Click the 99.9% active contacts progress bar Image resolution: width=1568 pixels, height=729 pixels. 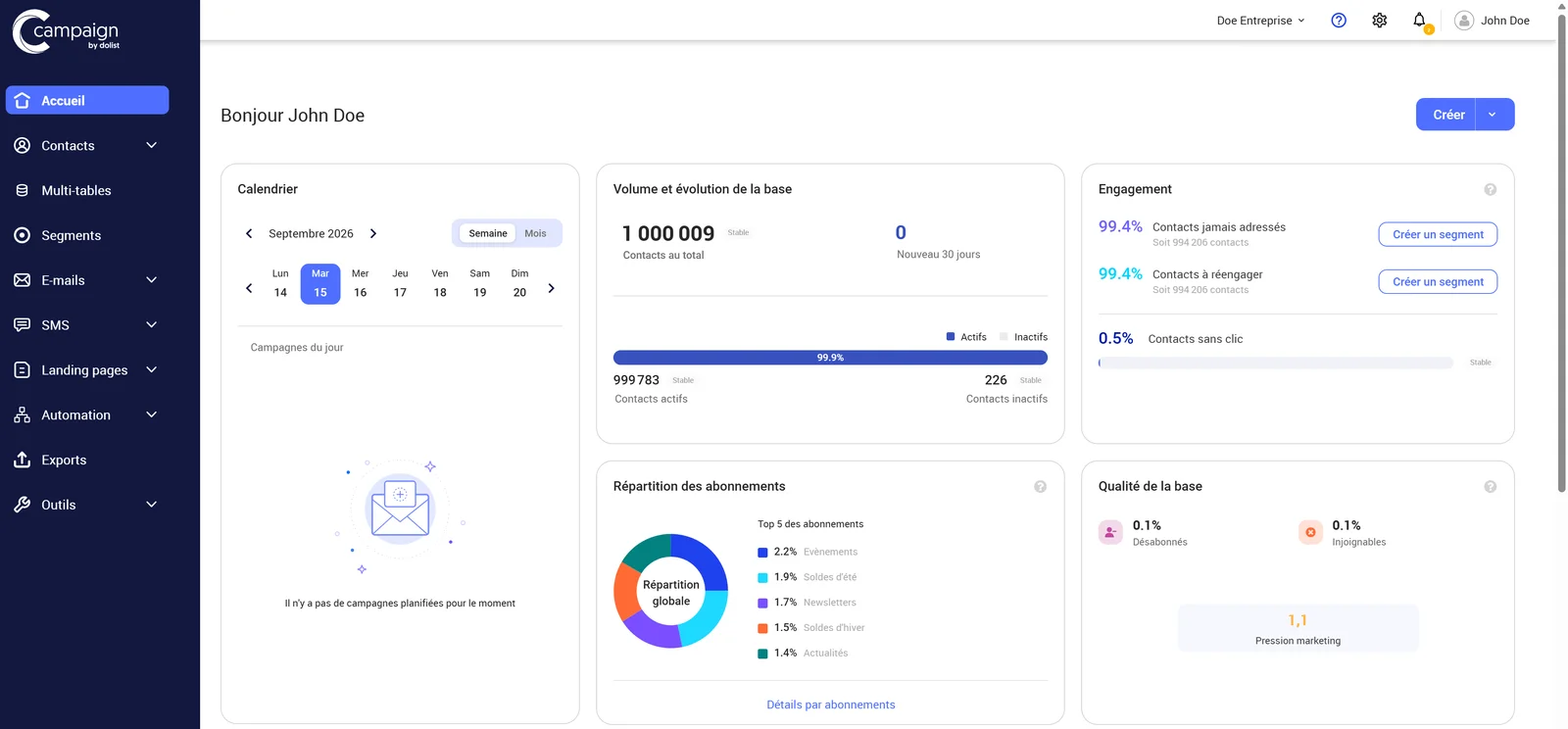point(830,358)
